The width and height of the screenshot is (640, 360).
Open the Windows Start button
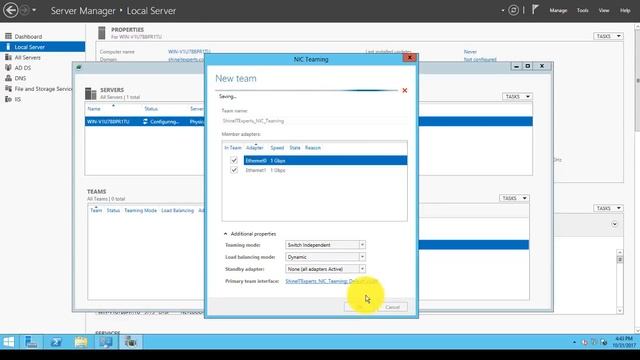(9, 342)
